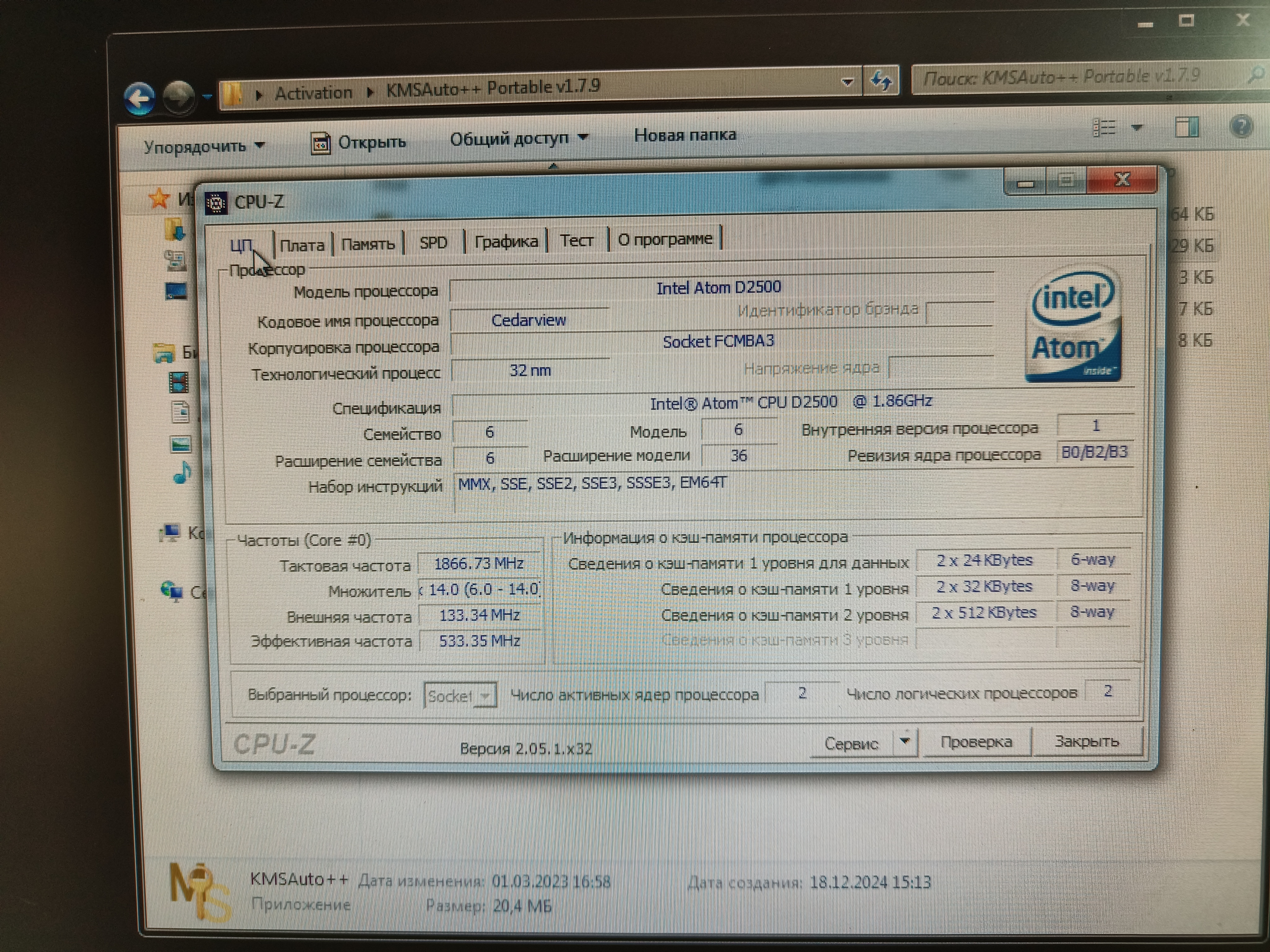This screenshot has height=952, width=1270.
Task: Click the Socket FCMBA3 package value
Action: [x=718, y=342]
